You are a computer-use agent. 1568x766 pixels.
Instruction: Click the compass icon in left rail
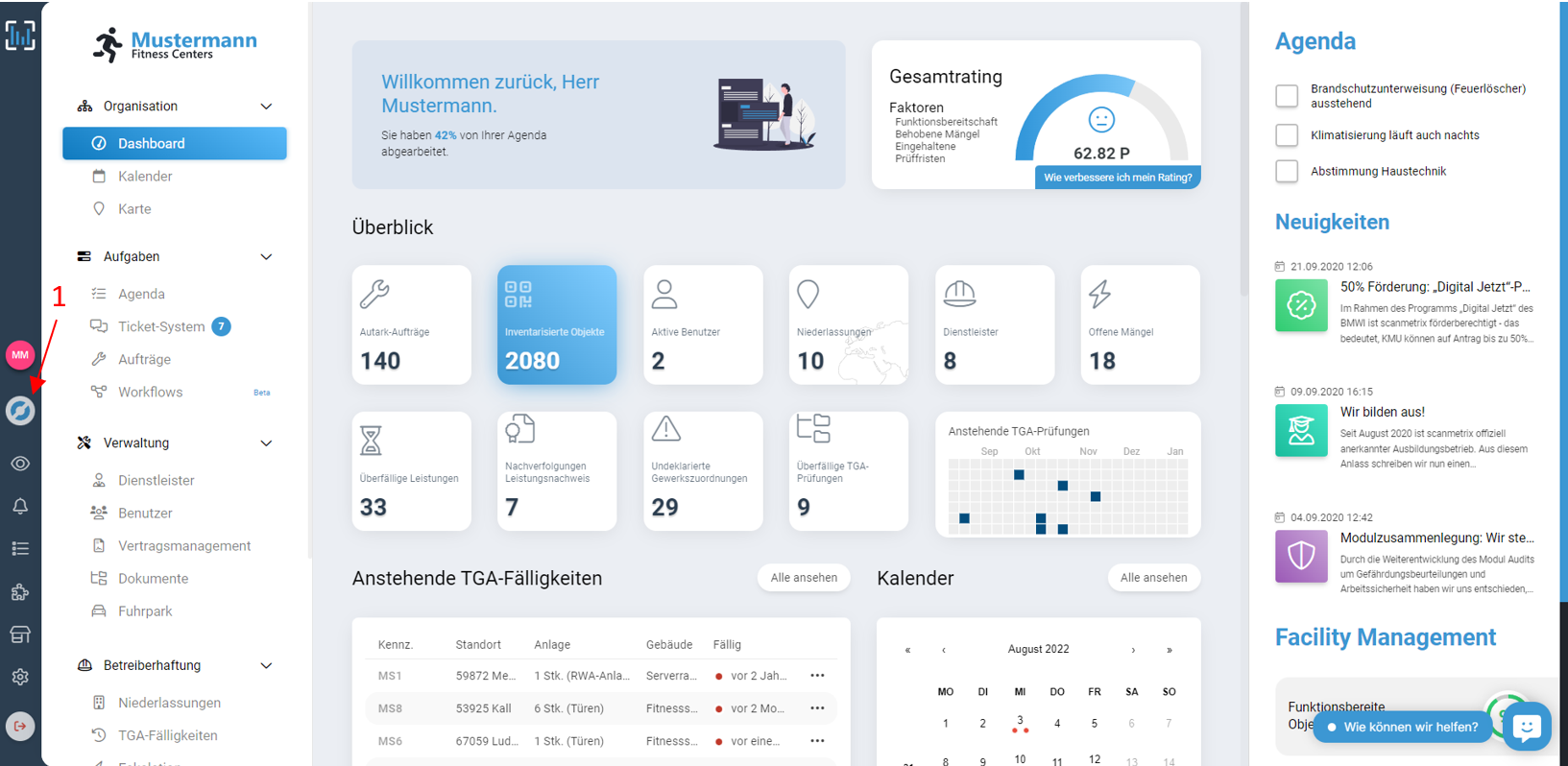(20, 411)
